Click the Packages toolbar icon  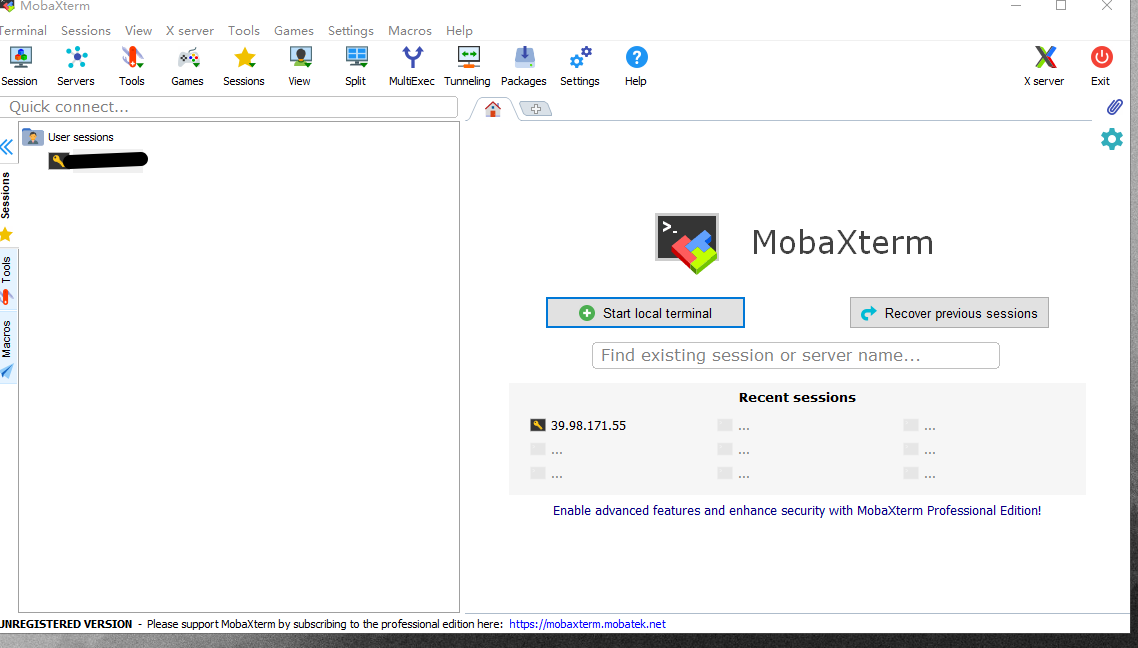(523, 66)
